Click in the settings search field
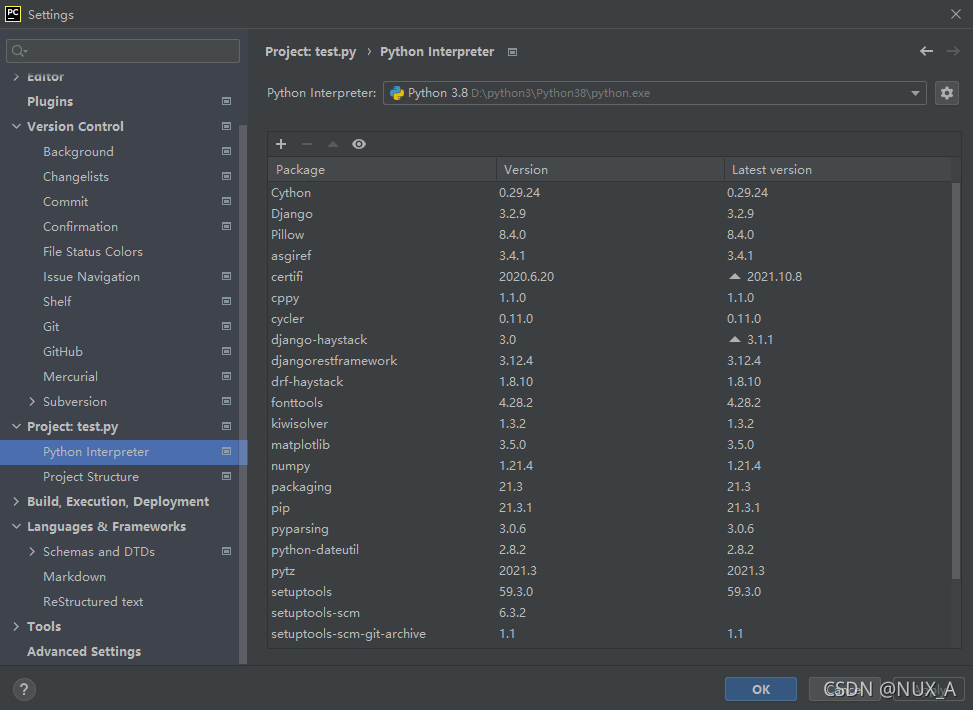Screen dimensions: 973x710 123,51
